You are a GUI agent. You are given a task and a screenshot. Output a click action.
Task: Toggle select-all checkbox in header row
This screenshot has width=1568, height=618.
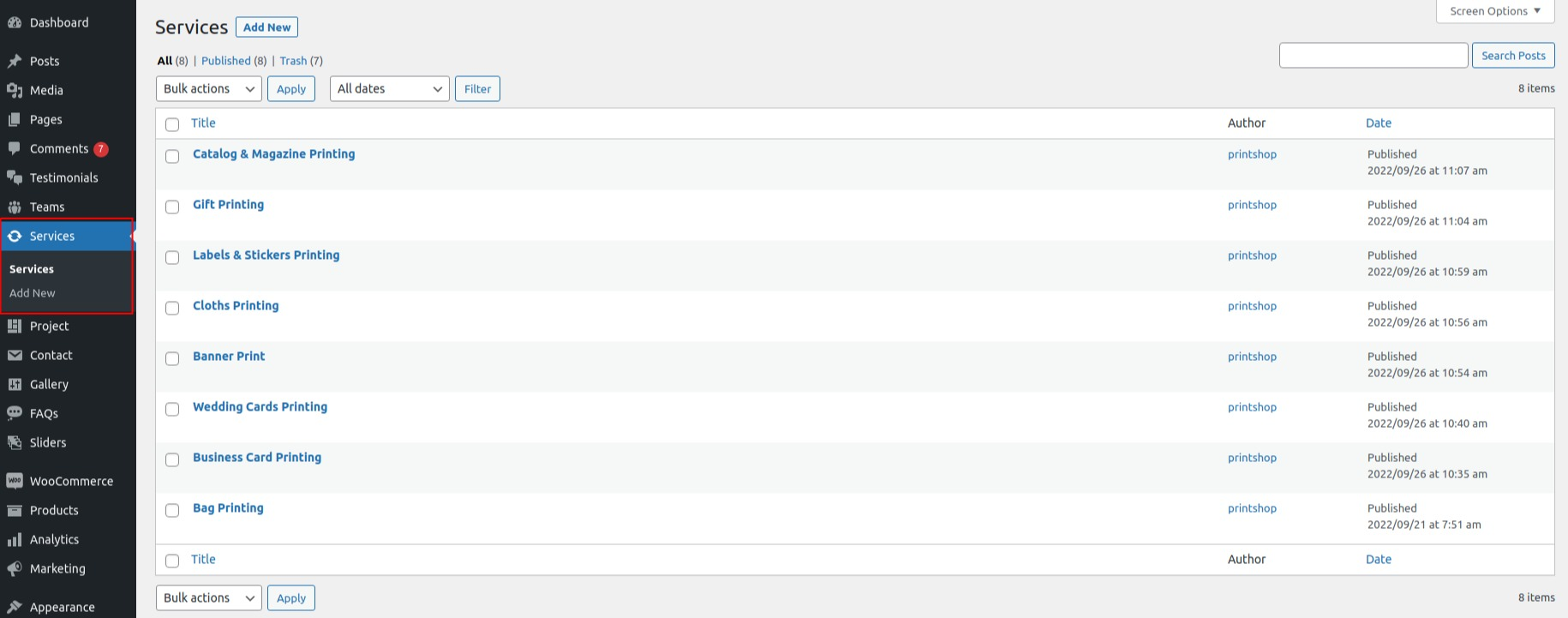tap(172, 124)
